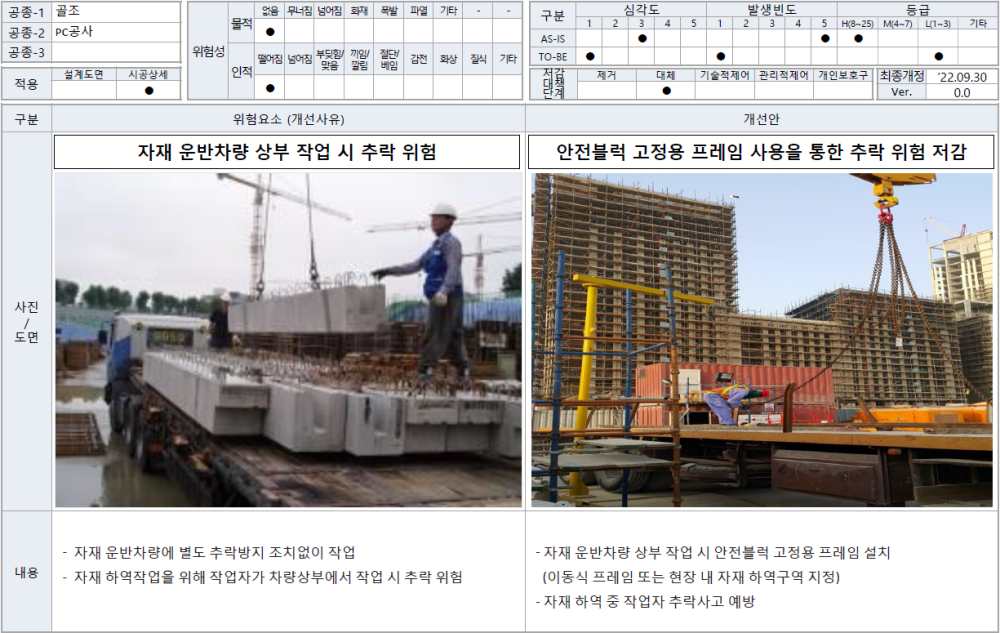The image size is (1000, 633).
Task: Click the empty cell under 설계도면
Action: click(x=84, y=91)
